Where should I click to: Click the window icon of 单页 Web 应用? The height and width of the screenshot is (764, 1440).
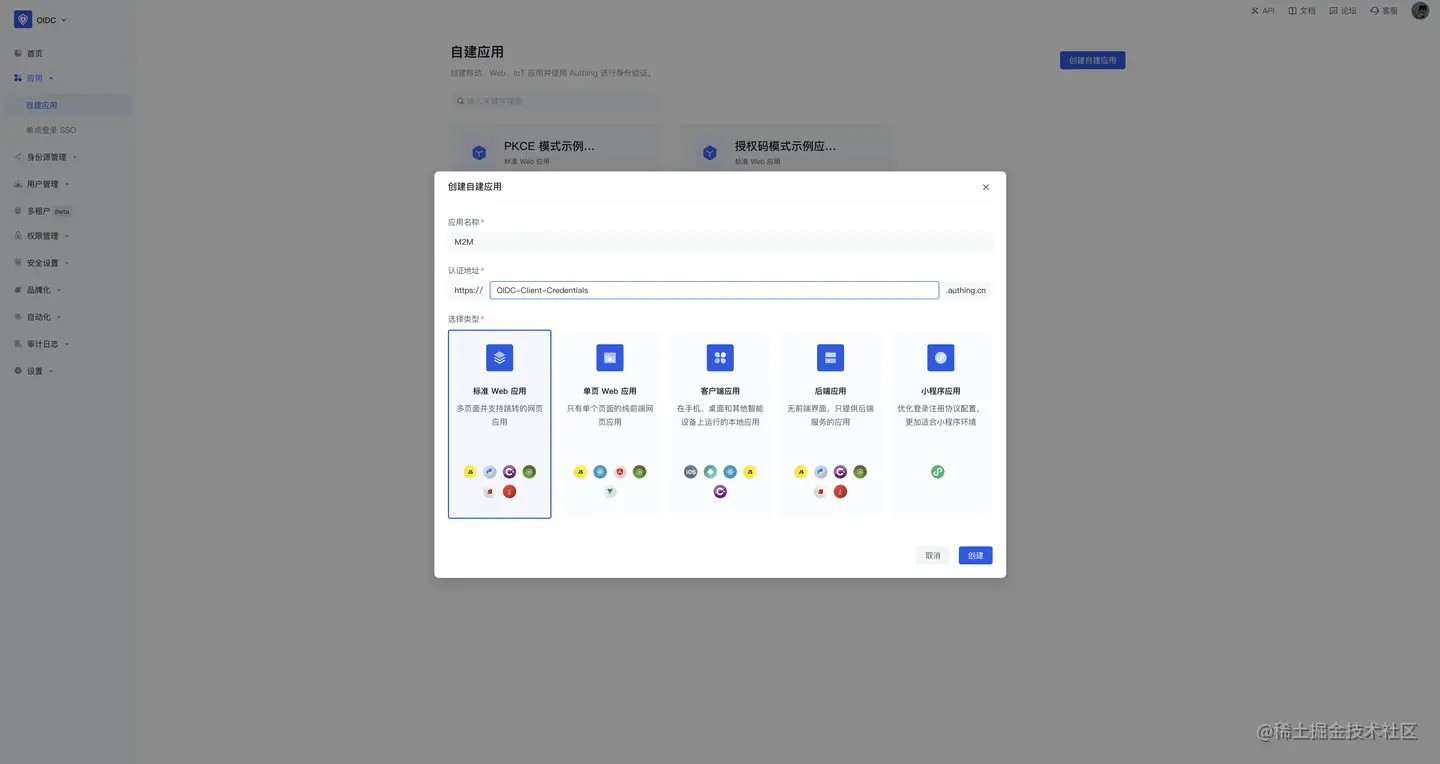(x=610, y=358)
